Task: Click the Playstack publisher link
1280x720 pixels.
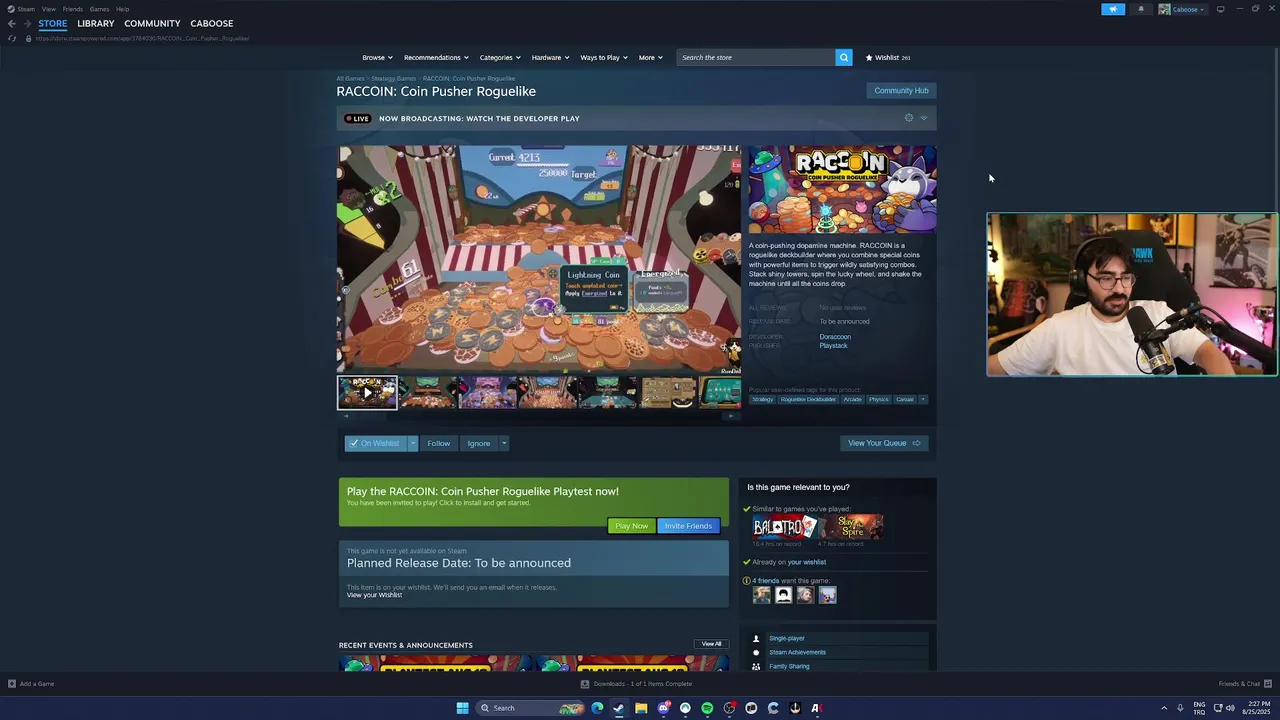Action: point(833,346)
